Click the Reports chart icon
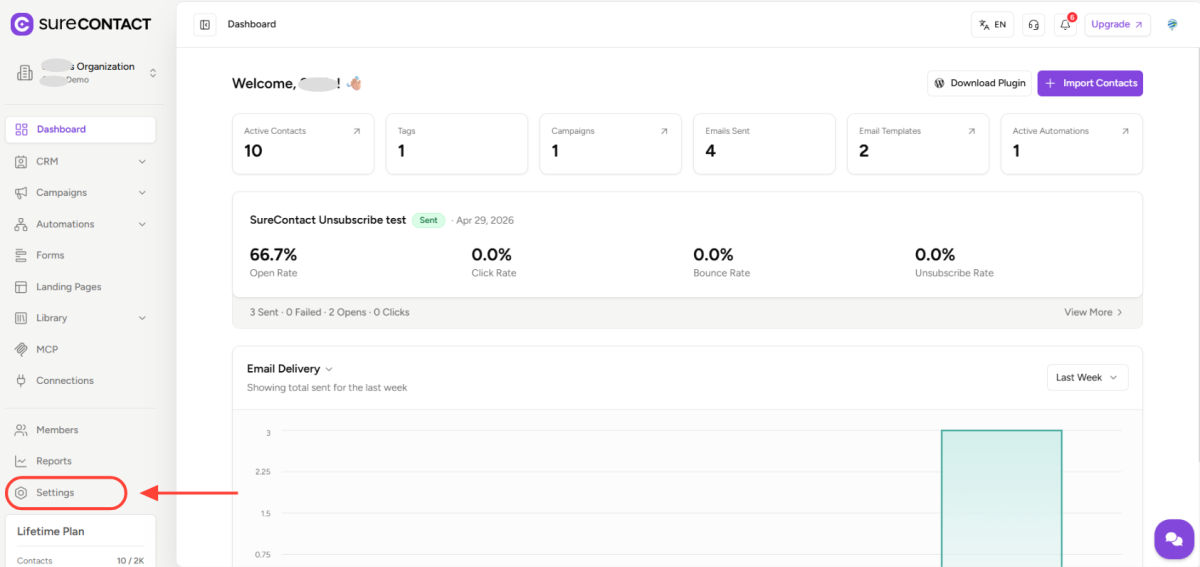The width and height of the screenshot is (1200, 567). click(22, 461)
